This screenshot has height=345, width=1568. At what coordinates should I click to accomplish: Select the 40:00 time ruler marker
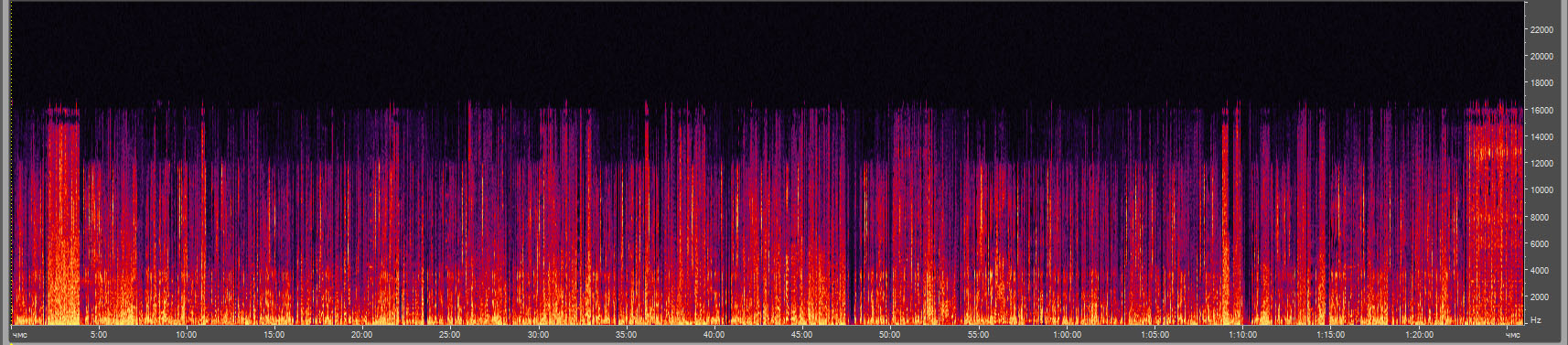714,335
